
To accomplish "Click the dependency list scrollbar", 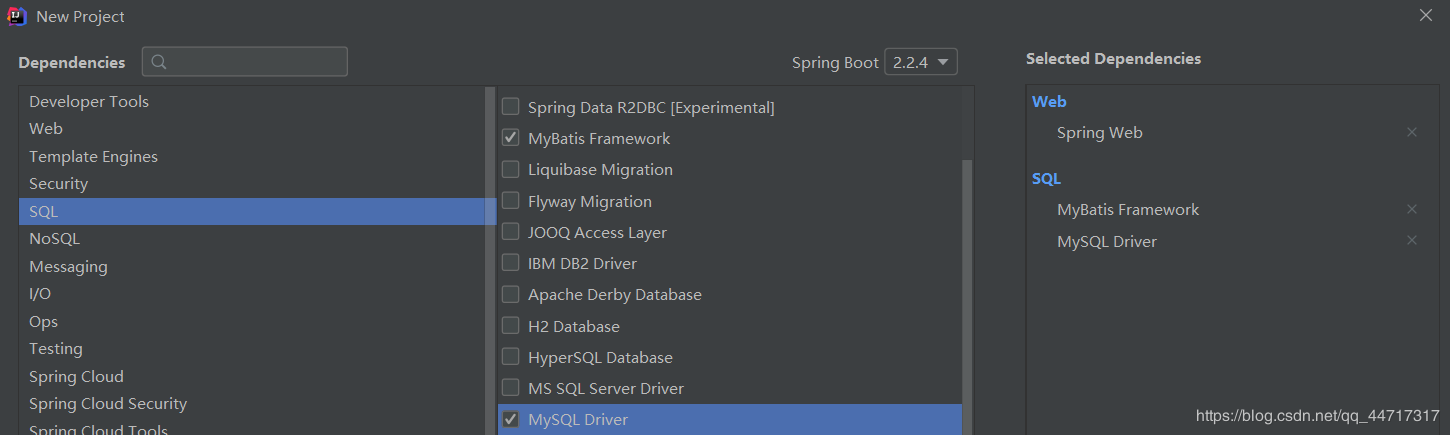I will point(967,297).
